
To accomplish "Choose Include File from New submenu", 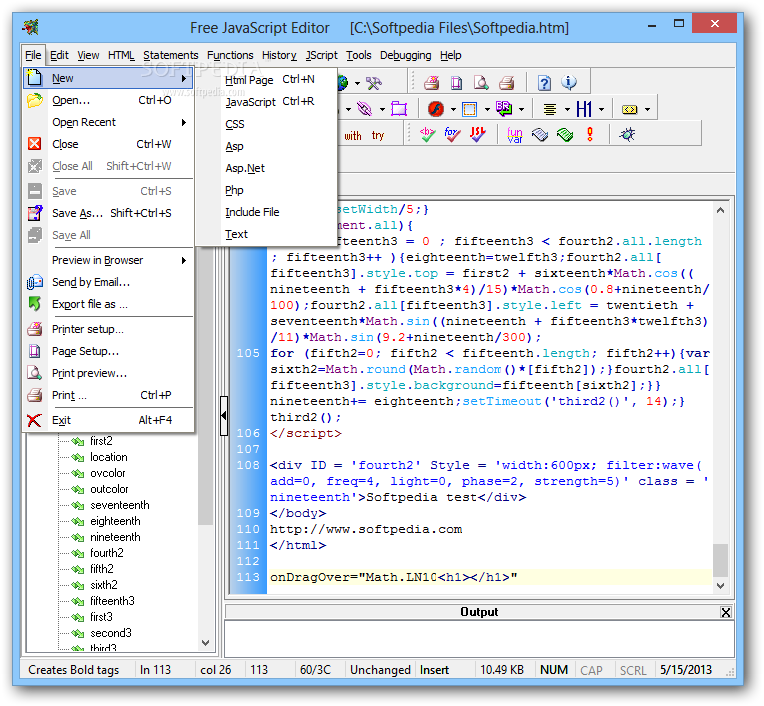I will [267, 212].
